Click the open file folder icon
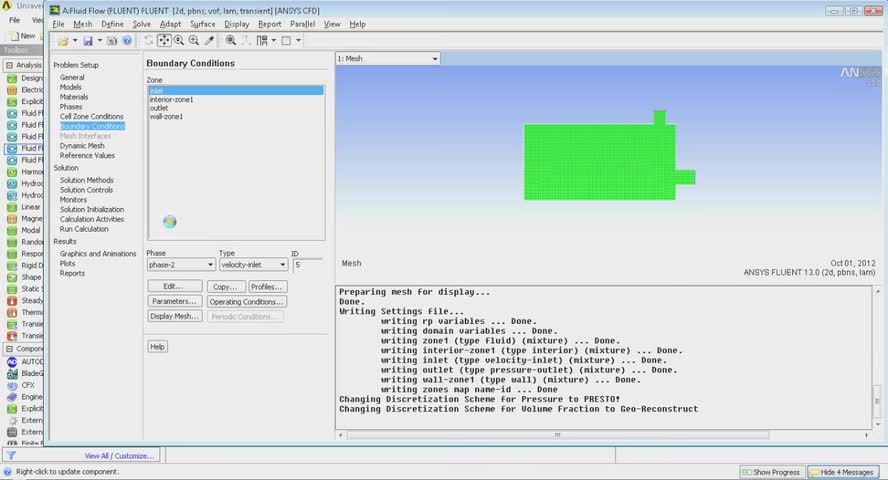Image resolution: width=888 pixels, height=480 pixels. click(63, 41)
